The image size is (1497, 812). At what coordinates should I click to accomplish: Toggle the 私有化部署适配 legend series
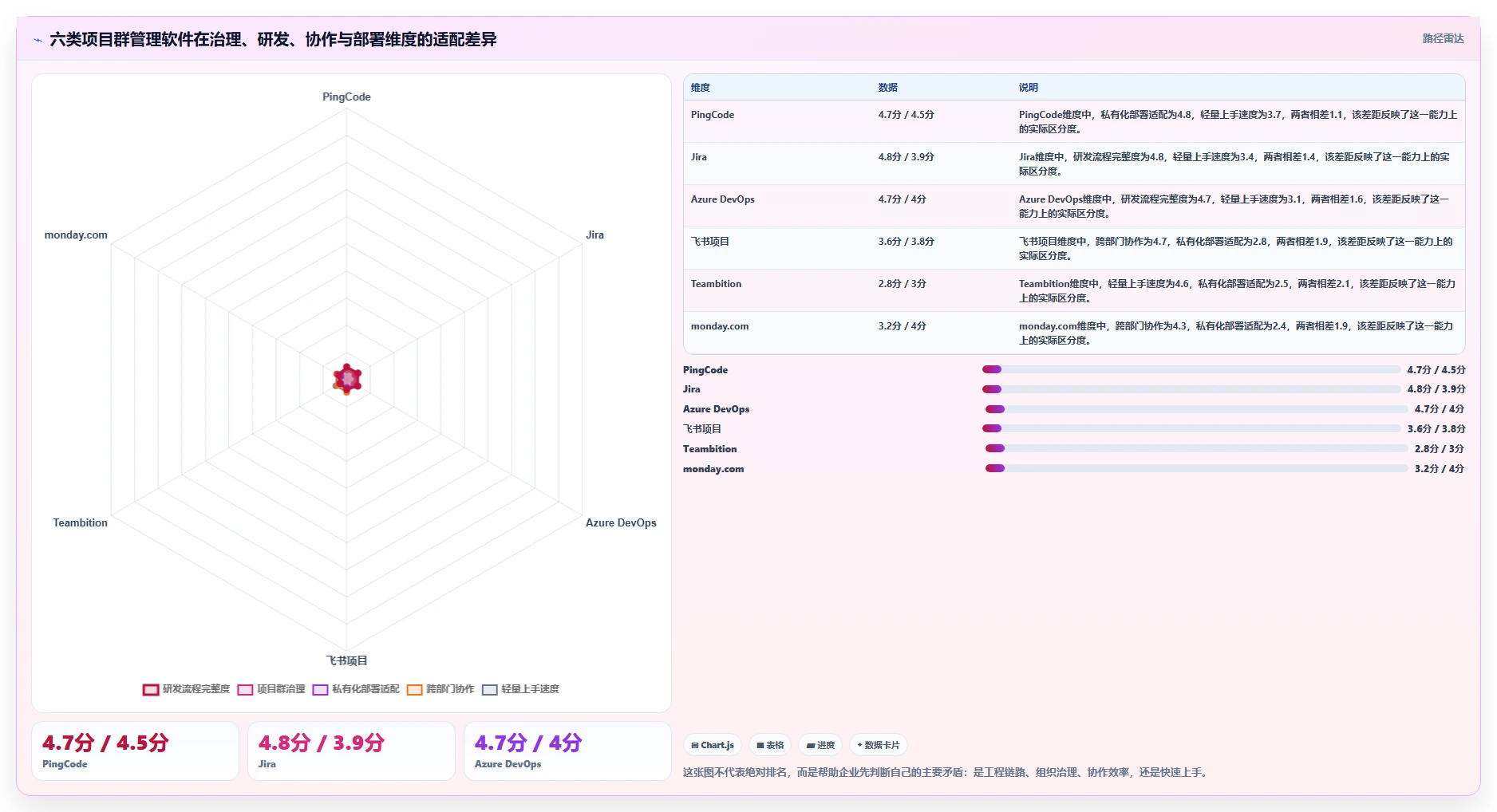(356, 689)
